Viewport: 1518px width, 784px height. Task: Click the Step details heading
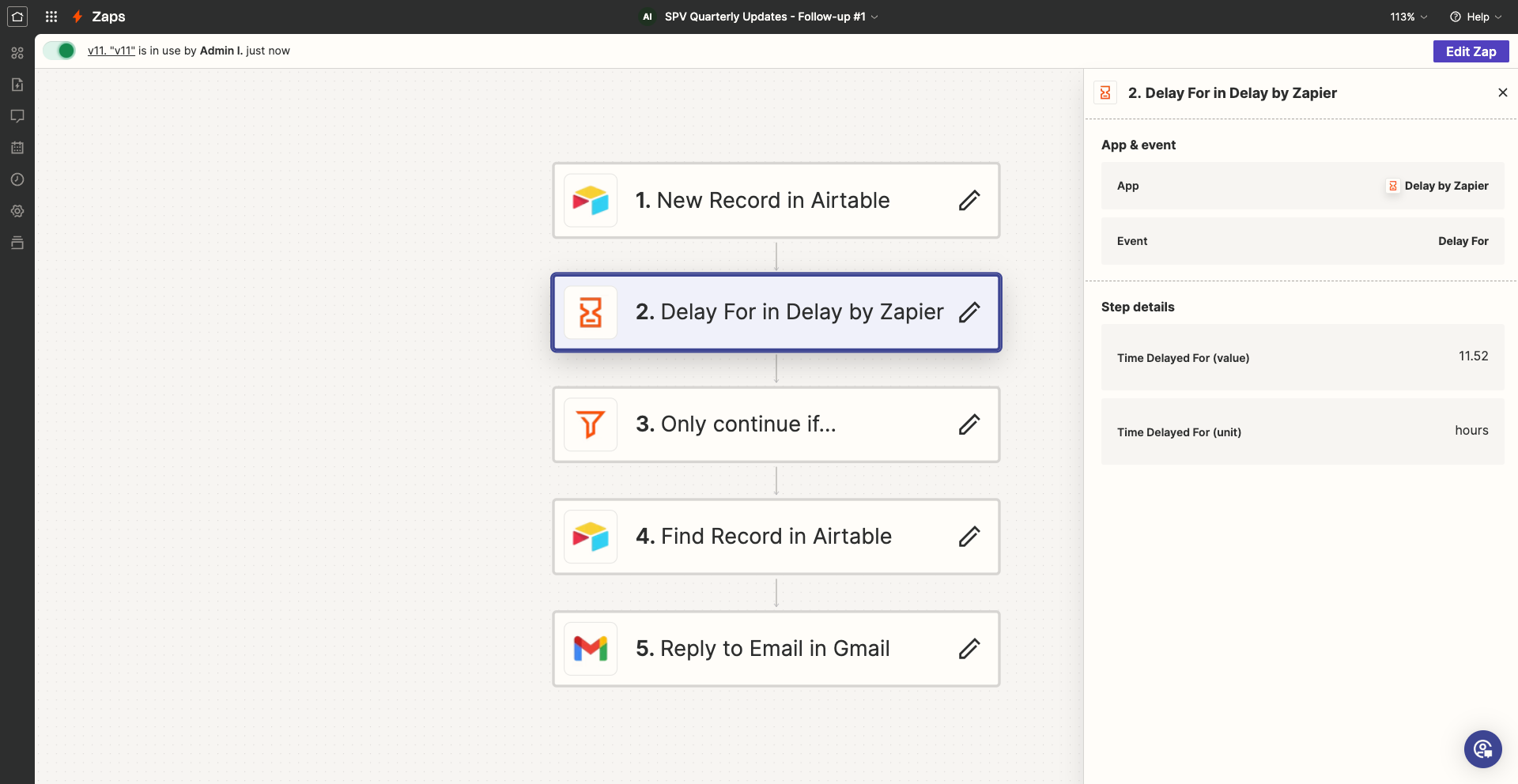(x=1137, y=307)
